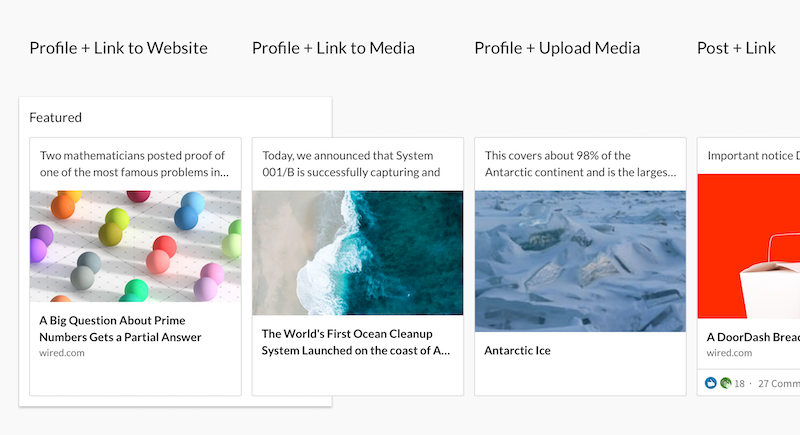
Task: Open A Big Question About Prime Numbers article
Action: click(120, 329)
